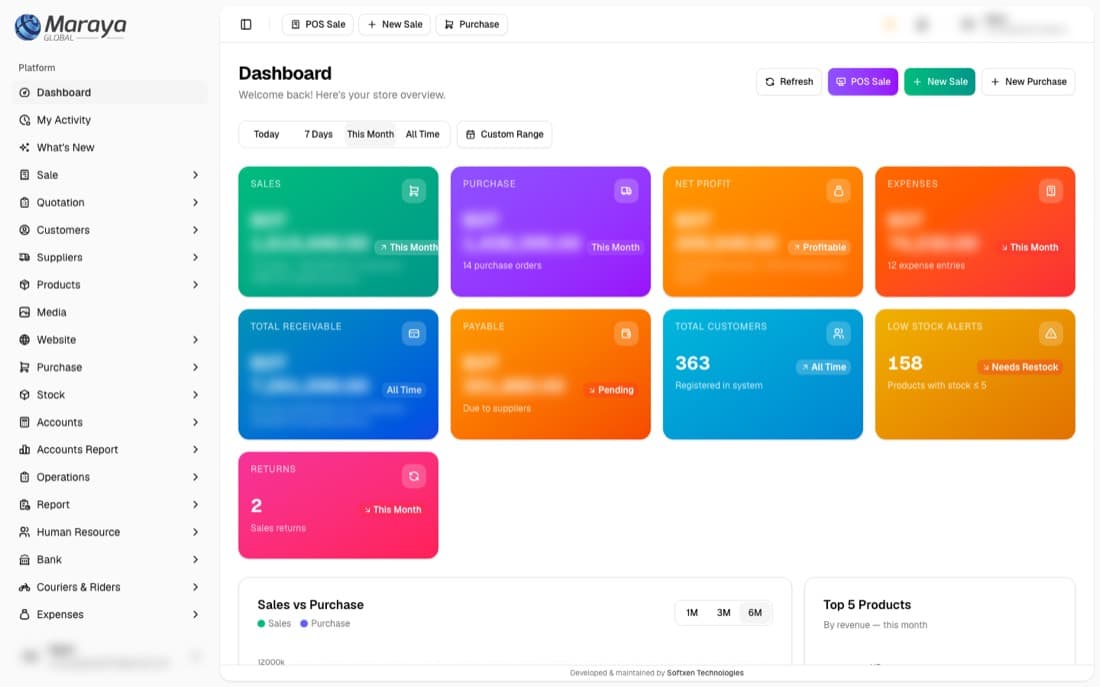
Task: Click the Couriers & Riders bike icon
Action: coord(25,587)
